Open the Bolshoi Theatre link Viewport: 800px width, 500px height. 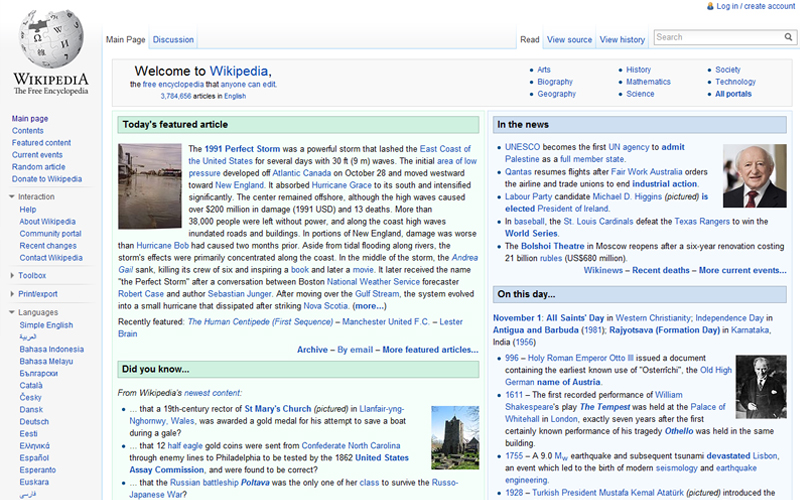point(552,246)
